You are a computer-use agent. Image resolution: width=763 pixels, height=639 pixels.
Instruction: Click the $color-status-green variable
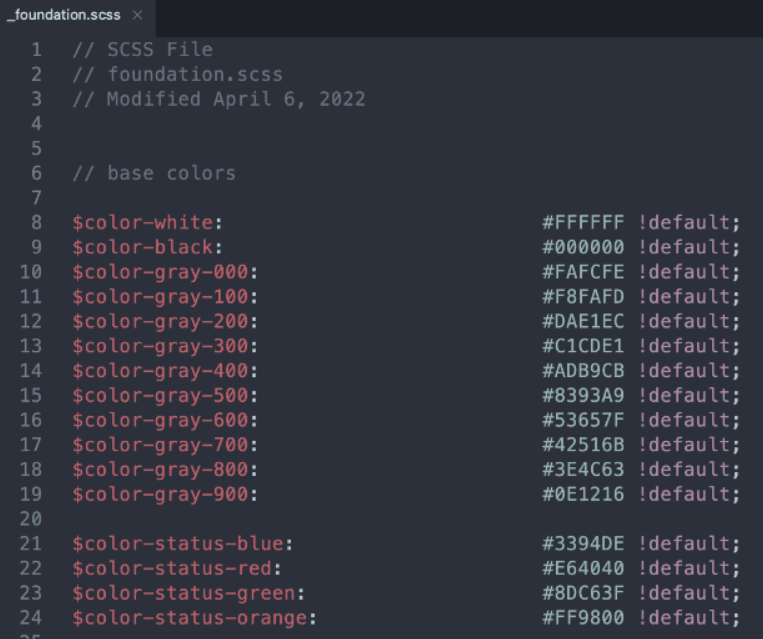[184, 593]
